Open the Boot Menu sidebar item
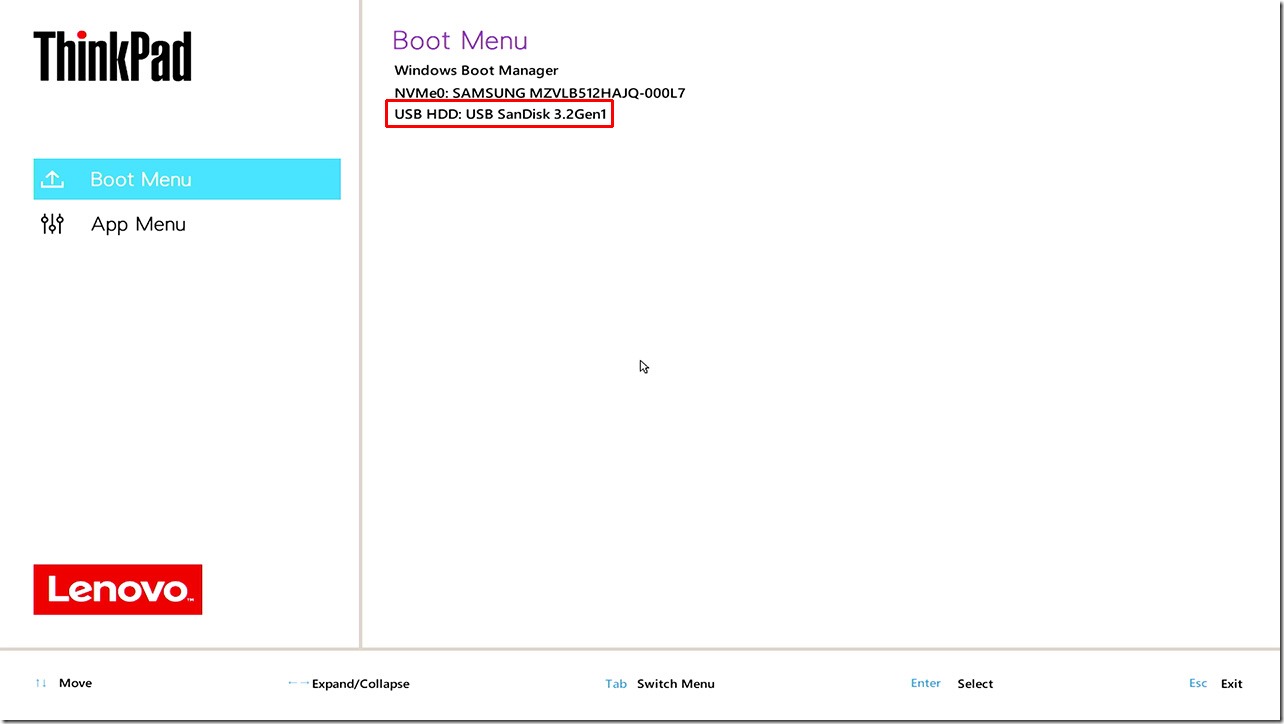The height and width of the screenshot is (724, 1284). pyautogui.click(x=187, y=179)
